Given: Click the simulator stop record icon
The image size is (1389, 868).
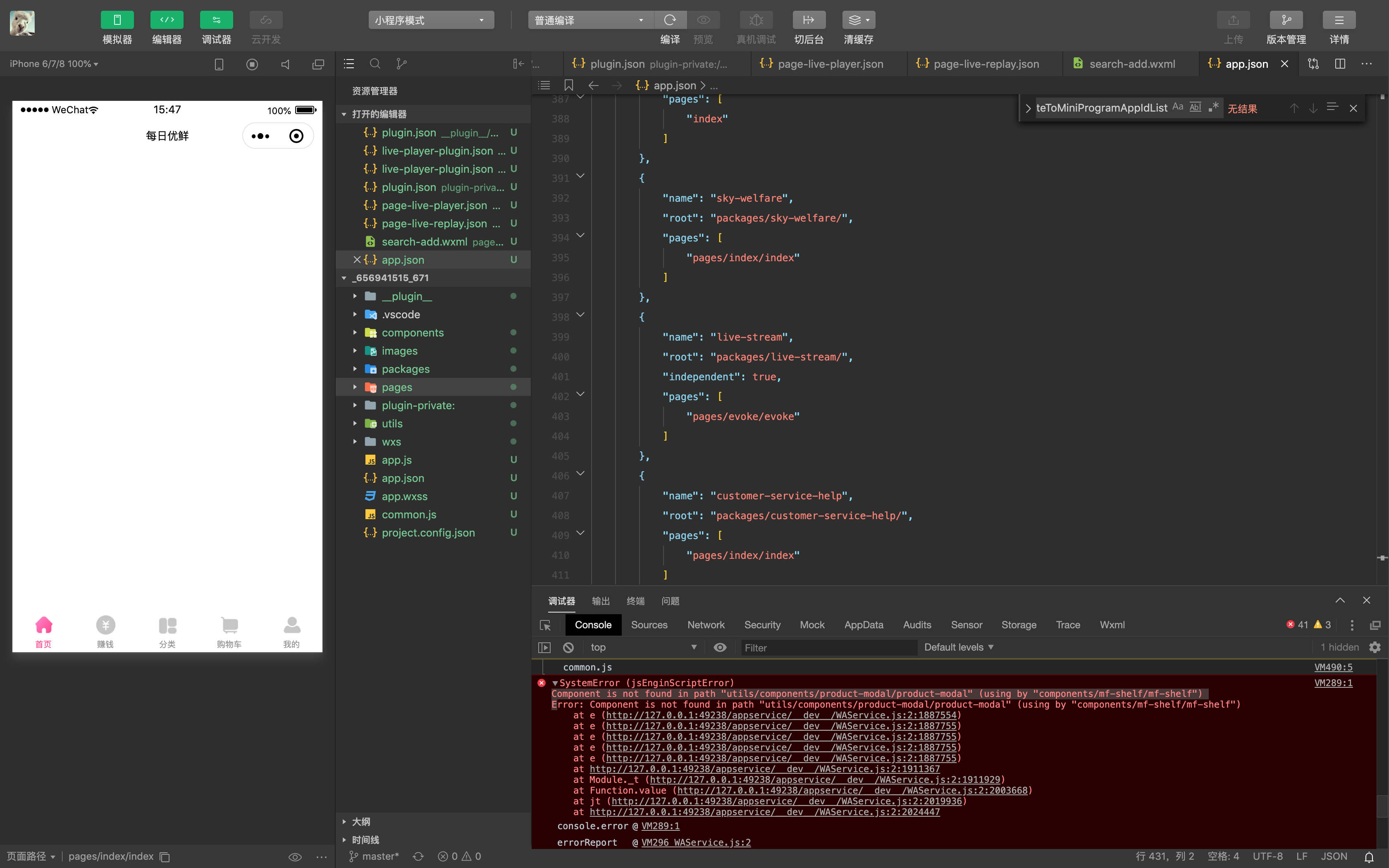Looking at the screenshot, I should (x=252, y=64).
